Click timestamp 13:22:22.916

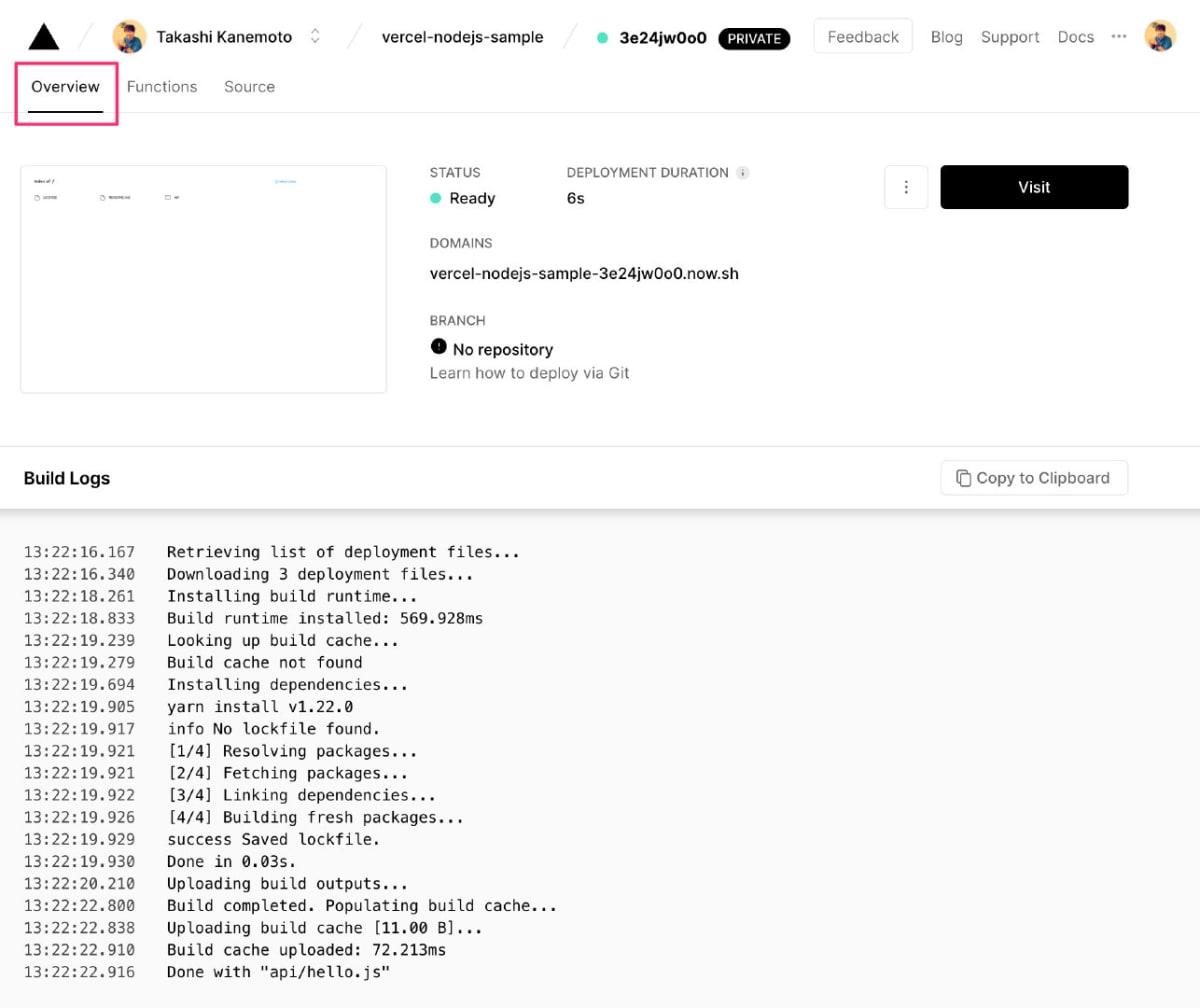coord(79,972)
